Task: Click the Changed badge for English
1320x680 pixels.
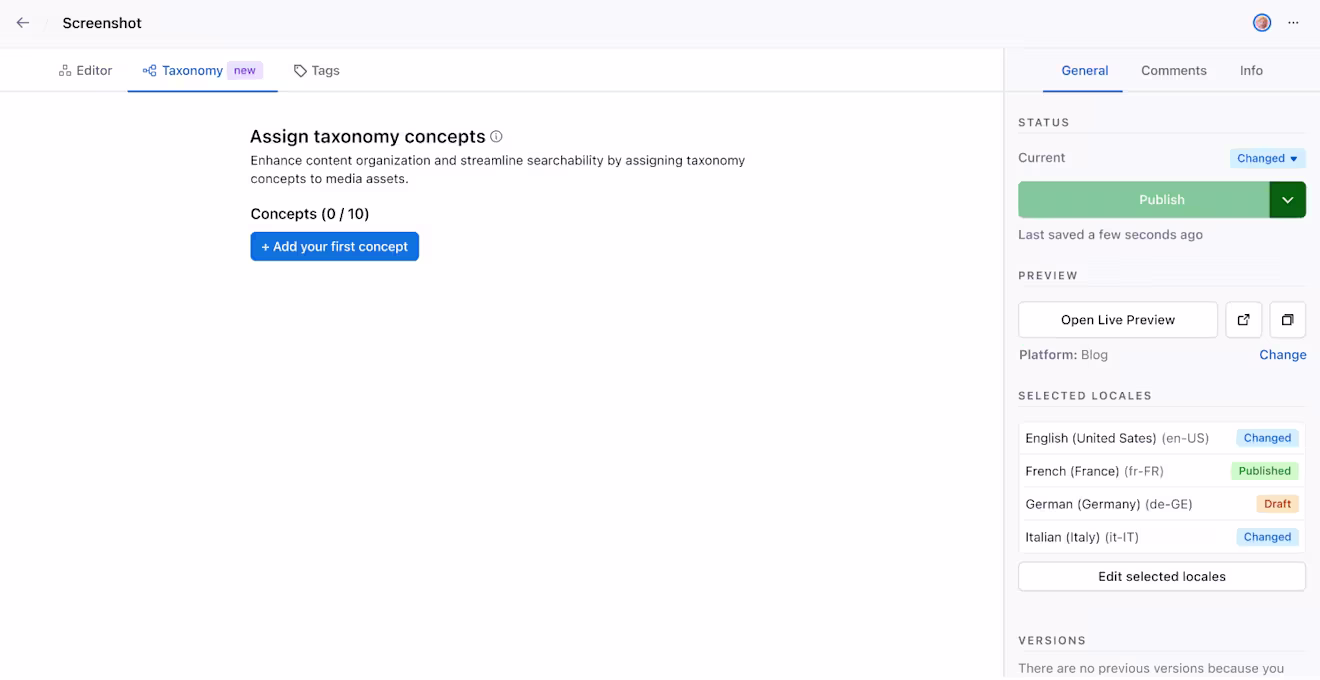Action: [x=1267, y=438]
